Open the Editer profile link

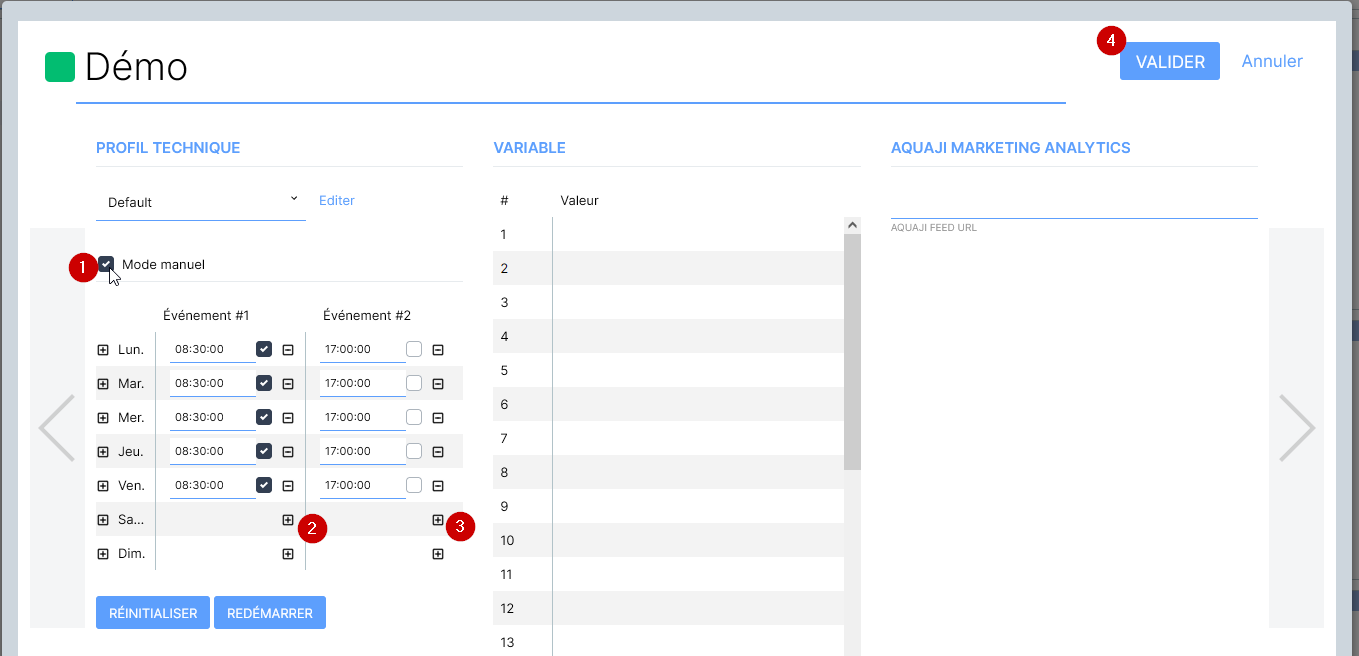click(x=337, y=201)
